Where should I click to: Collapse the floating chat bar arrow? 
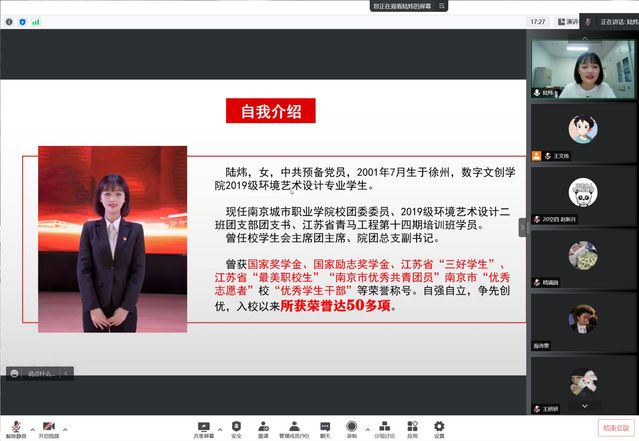(x=67, y=373)
